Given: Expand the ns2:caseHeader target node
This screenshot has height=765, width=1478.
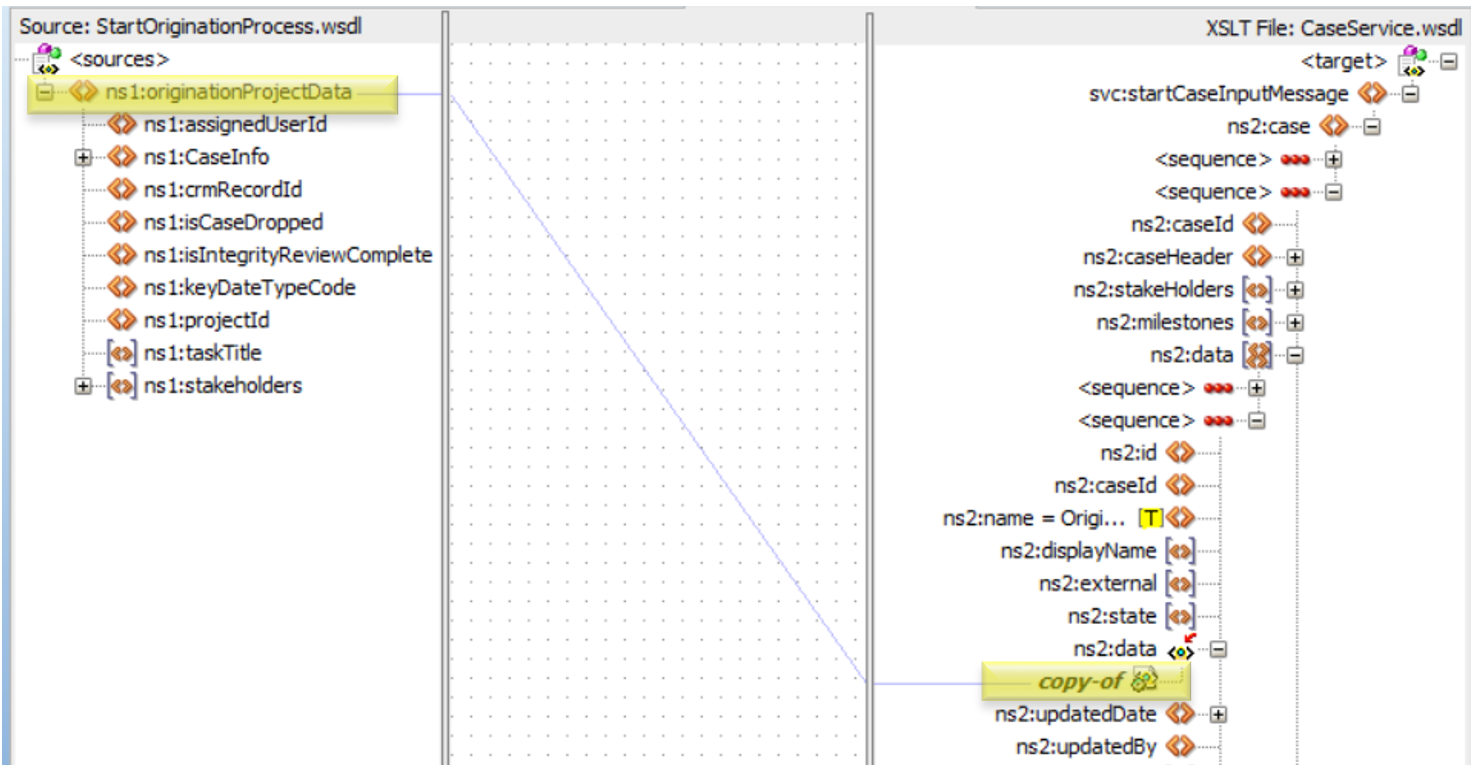Looking at the screenshot, I should coord(1296,258).
